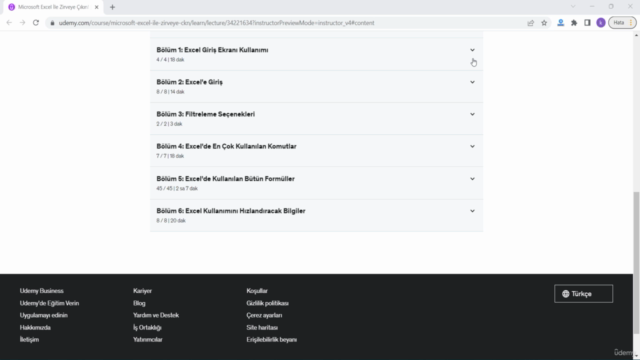Go forward in browser history

(22, 23)
